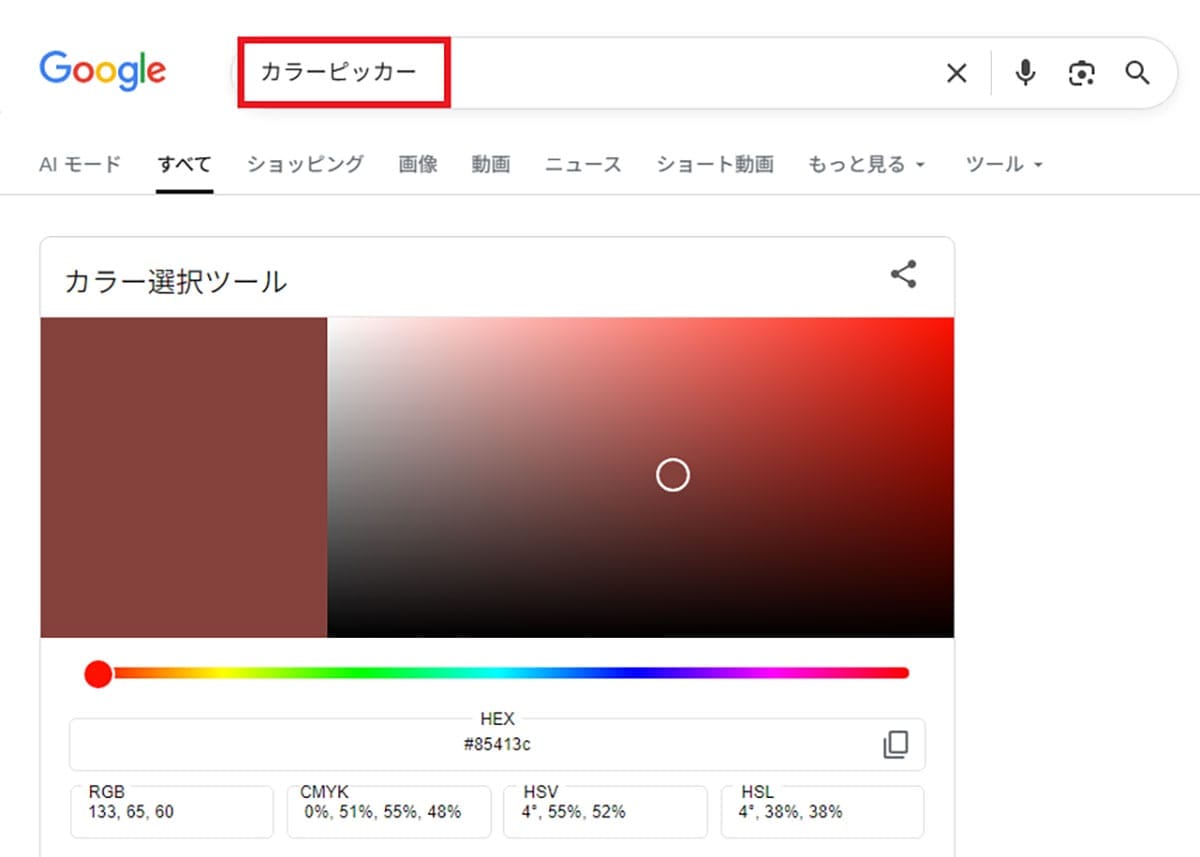This screenshot has width=1200, height=857.
Task: Click the share icon on the color tool
Action: coord(904,274)
